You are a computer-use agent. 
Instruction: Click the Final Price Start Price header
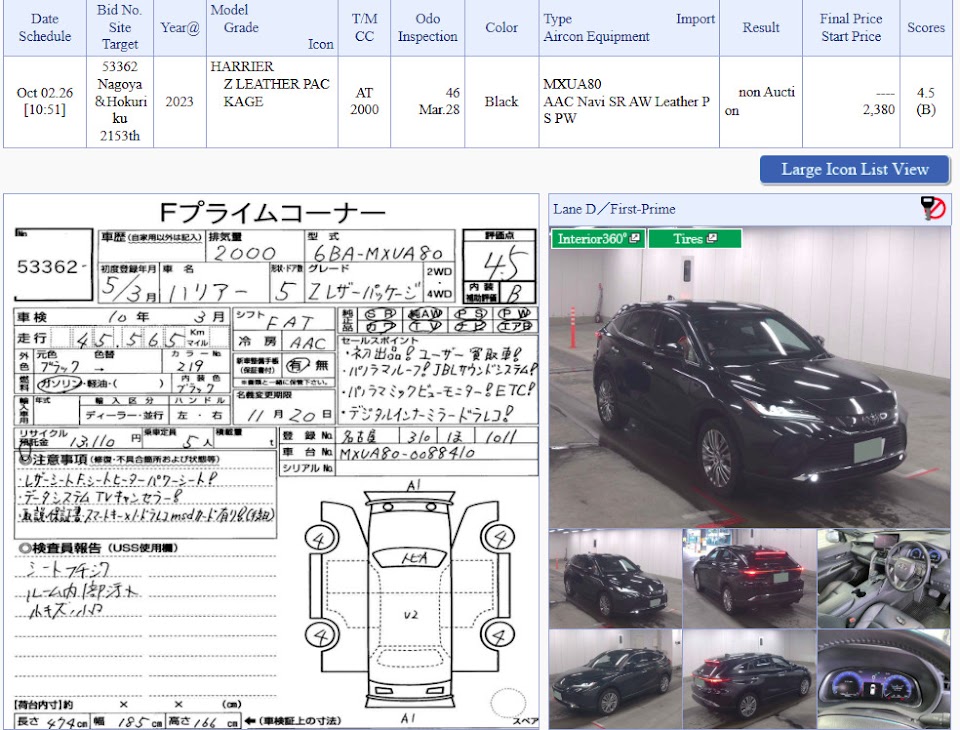click(x=851, y=28)
